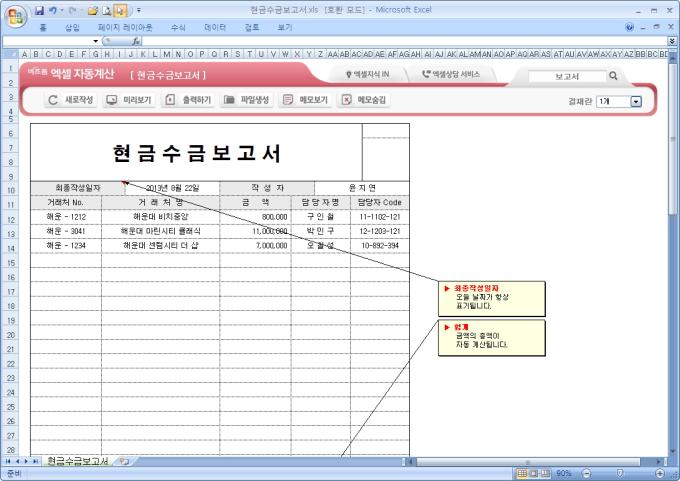Viewport: 680px width, 481px height.
Task: Redo the last action
Action: 73,10
